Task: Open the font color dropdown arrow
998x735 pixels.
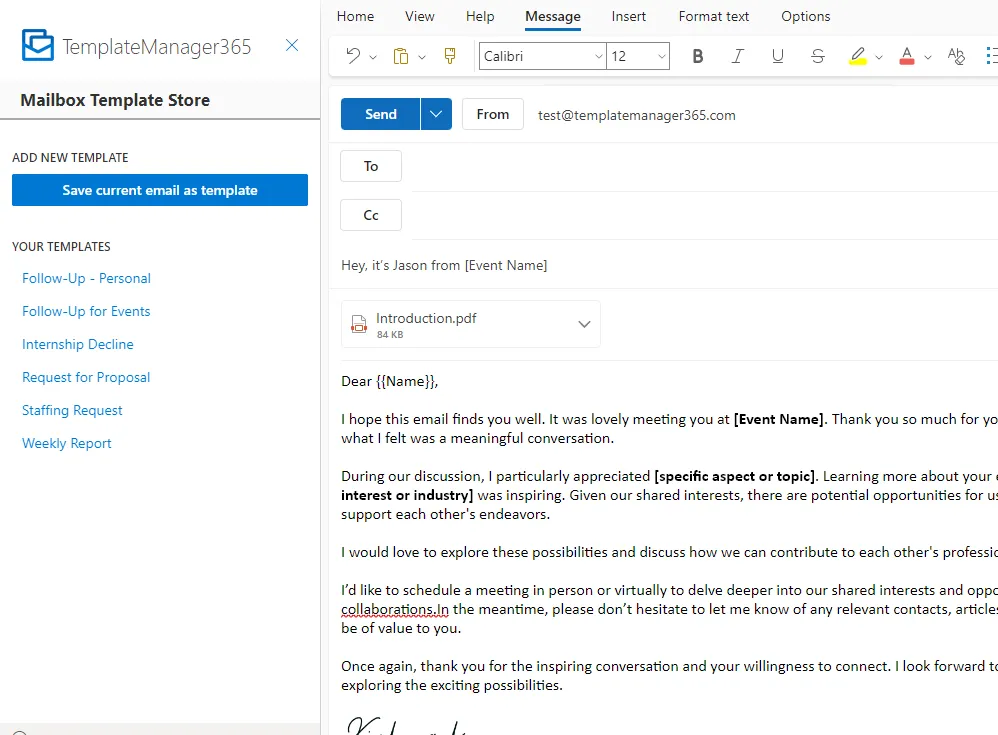Action: click(927, 56)
